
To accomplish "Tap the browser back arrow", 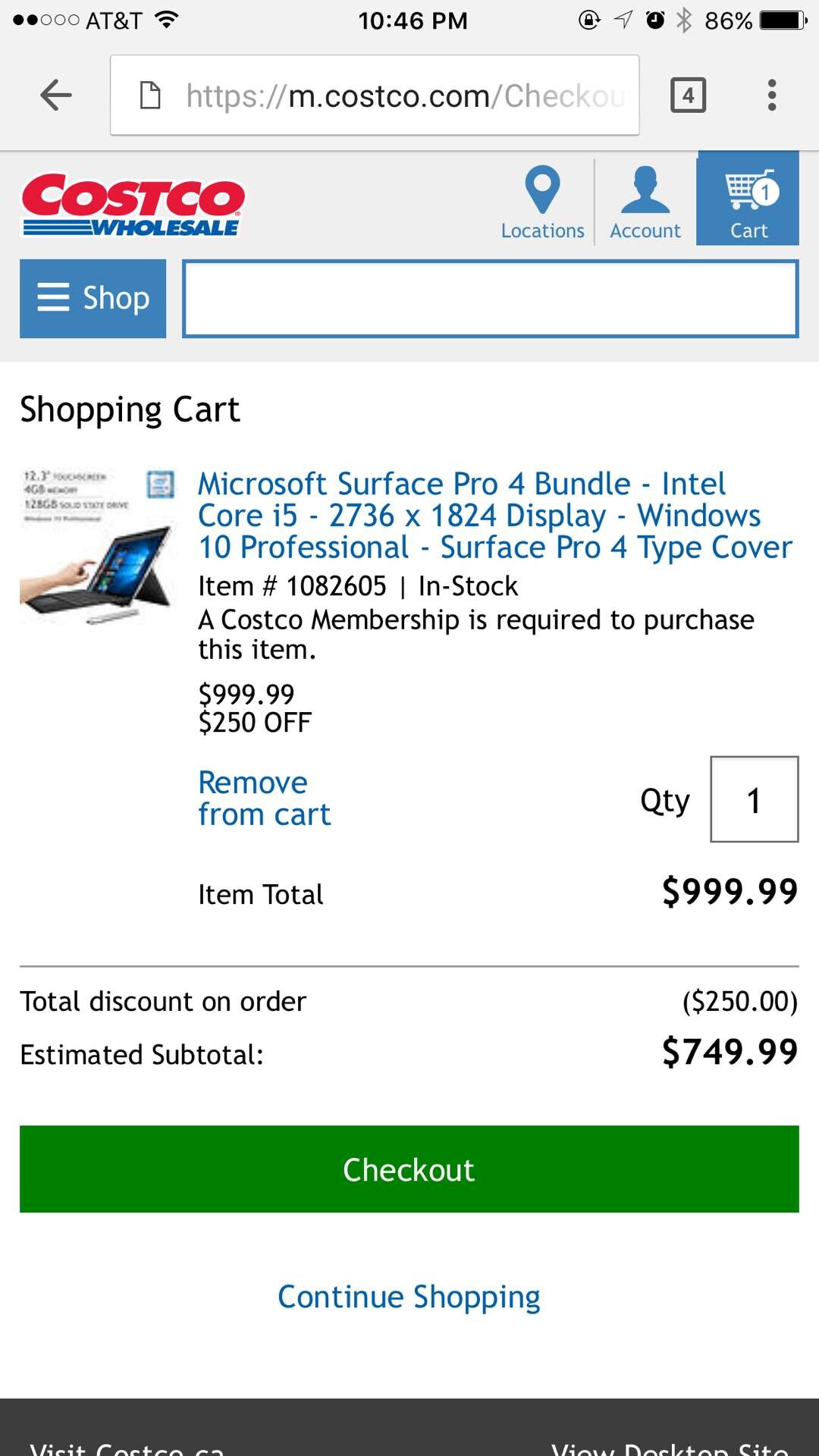I will click(55, 96).
